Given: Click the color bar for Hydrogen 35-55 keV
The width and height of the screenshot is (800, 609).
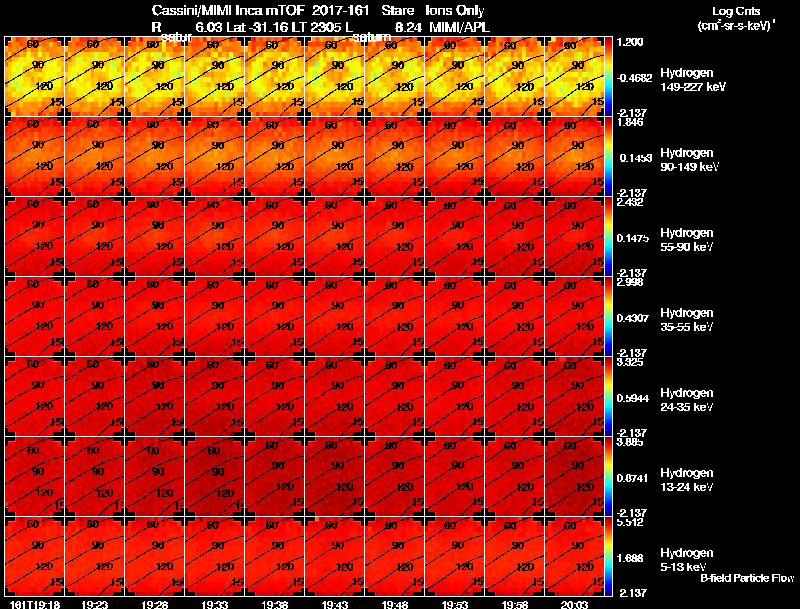Looking at the screenshot, I should 608,317.
